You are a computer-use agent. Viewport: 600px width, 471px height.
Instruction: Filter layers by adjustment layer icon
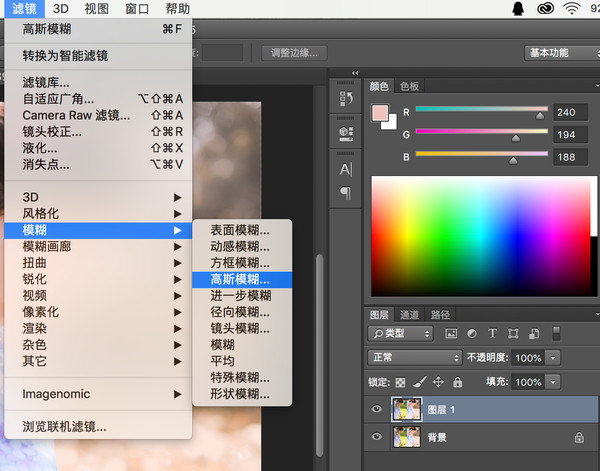pyautogui.click(x=472, y=333)
